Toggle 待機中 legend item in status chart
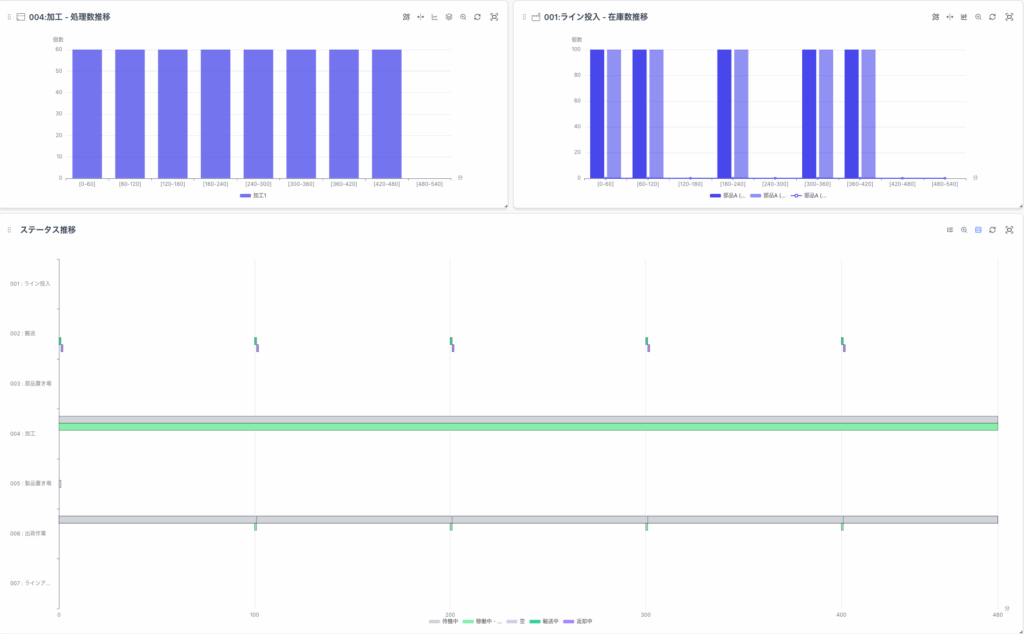The width and height of the screenshot is (1024, 634). (442, 621)
